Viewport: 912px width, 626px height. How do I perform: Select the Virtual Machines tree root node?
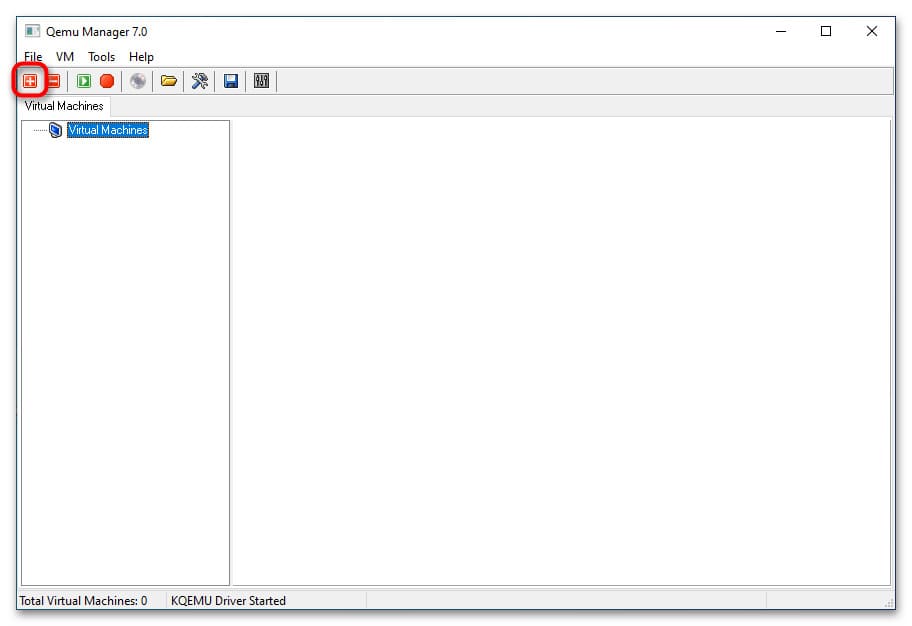click(108, 130)
